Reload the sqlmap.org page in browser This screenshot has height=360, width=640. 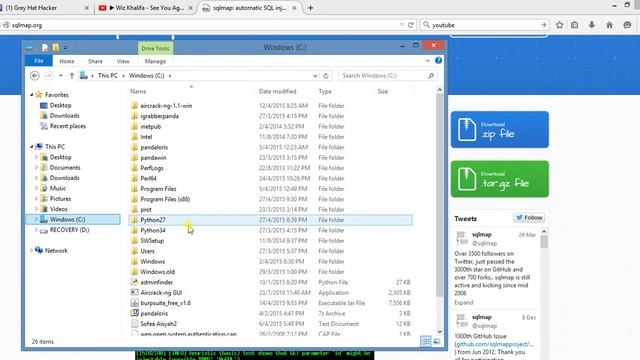click(x=411, y=25)
